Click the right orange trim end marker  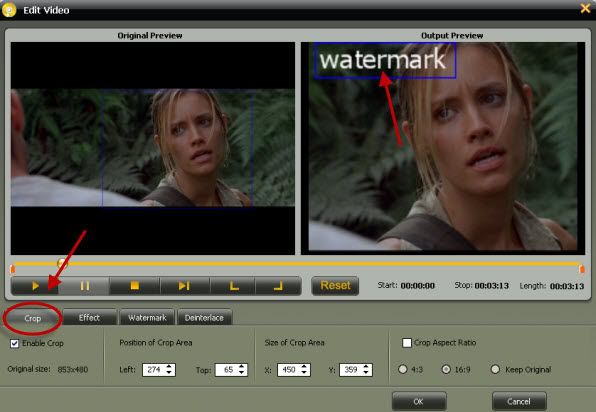pyautogui.click(x=582, y=269)
